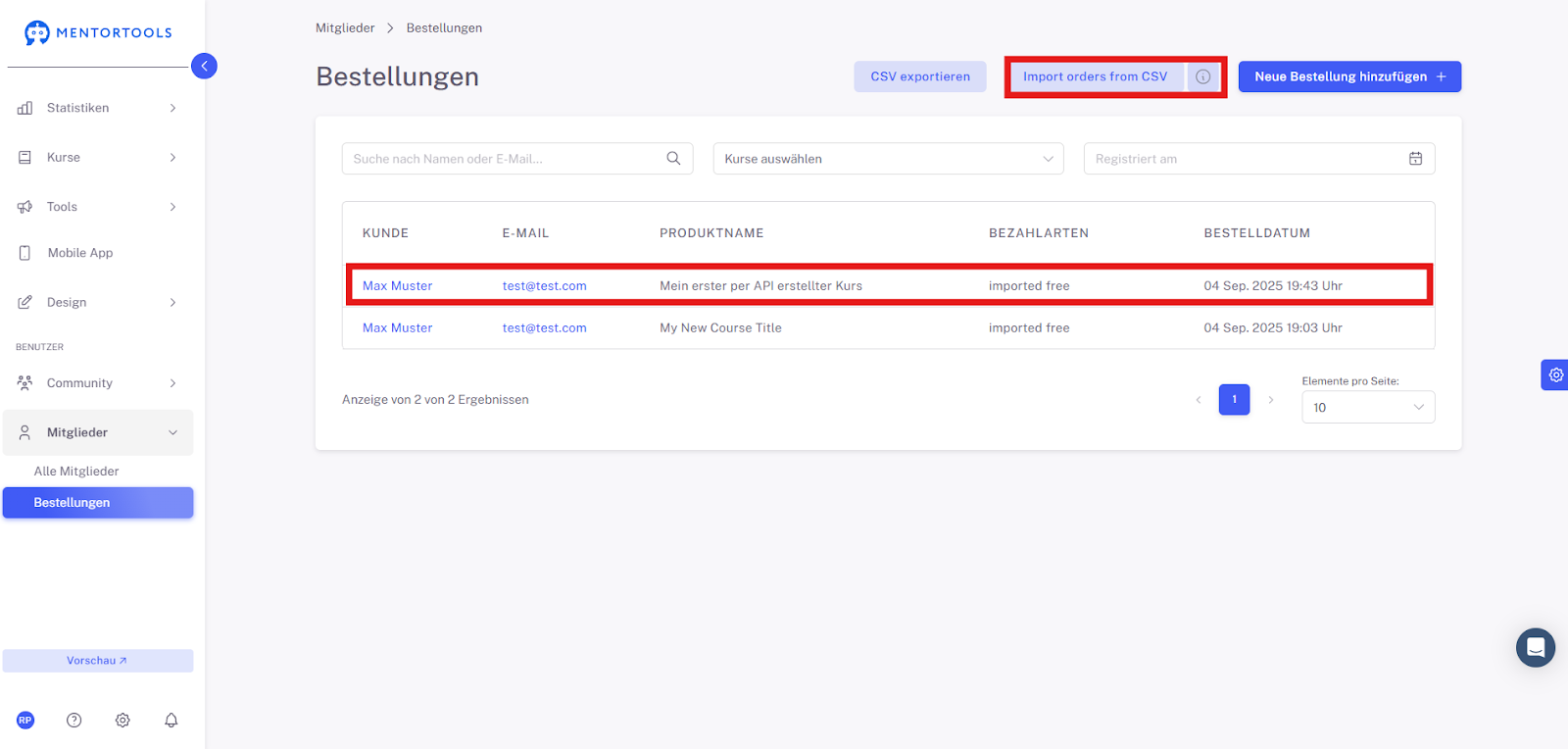Click 'My New Course Title' cell

[720, 327]
